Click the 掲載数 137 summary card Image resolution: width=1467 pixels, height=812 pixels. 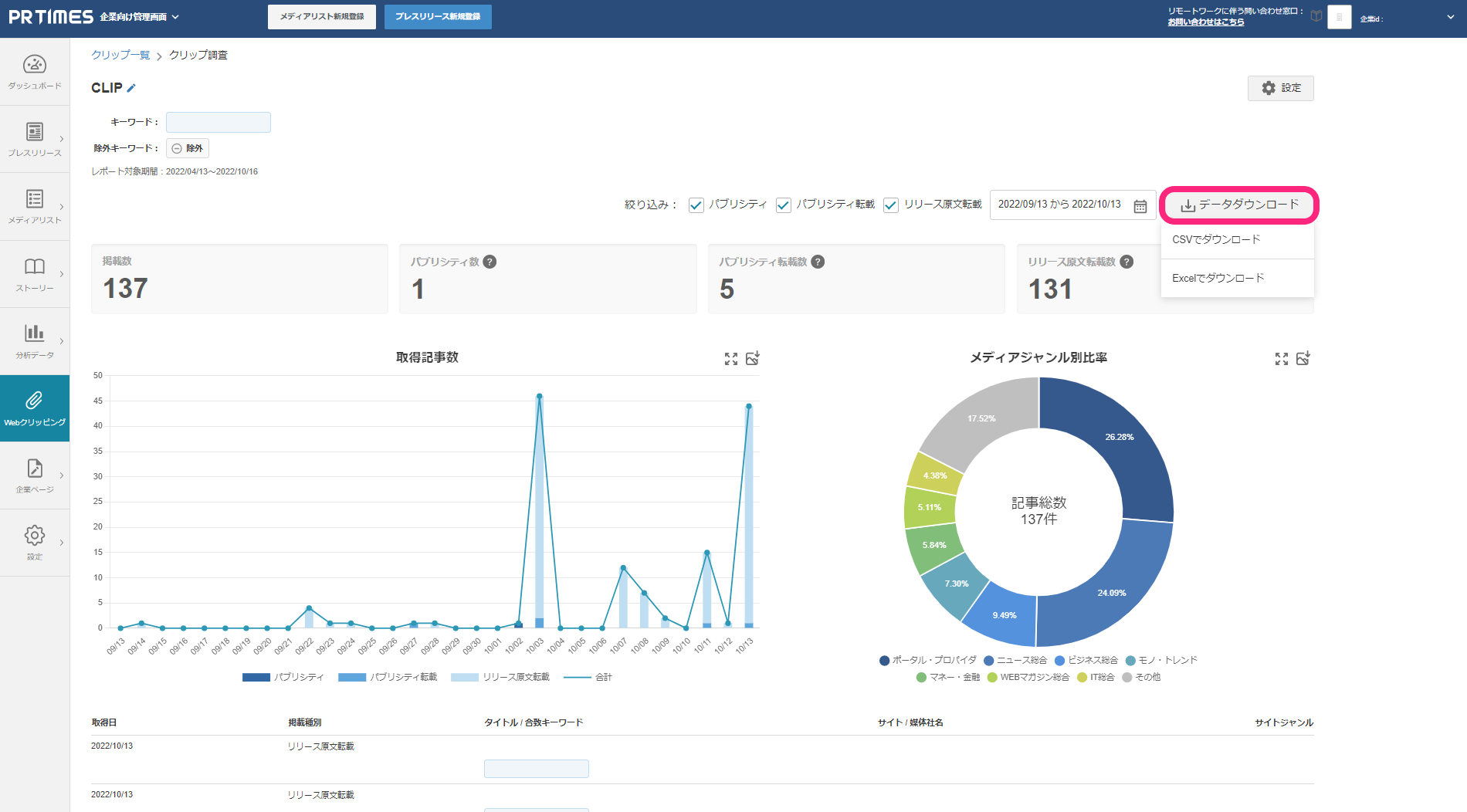[239, 279]
